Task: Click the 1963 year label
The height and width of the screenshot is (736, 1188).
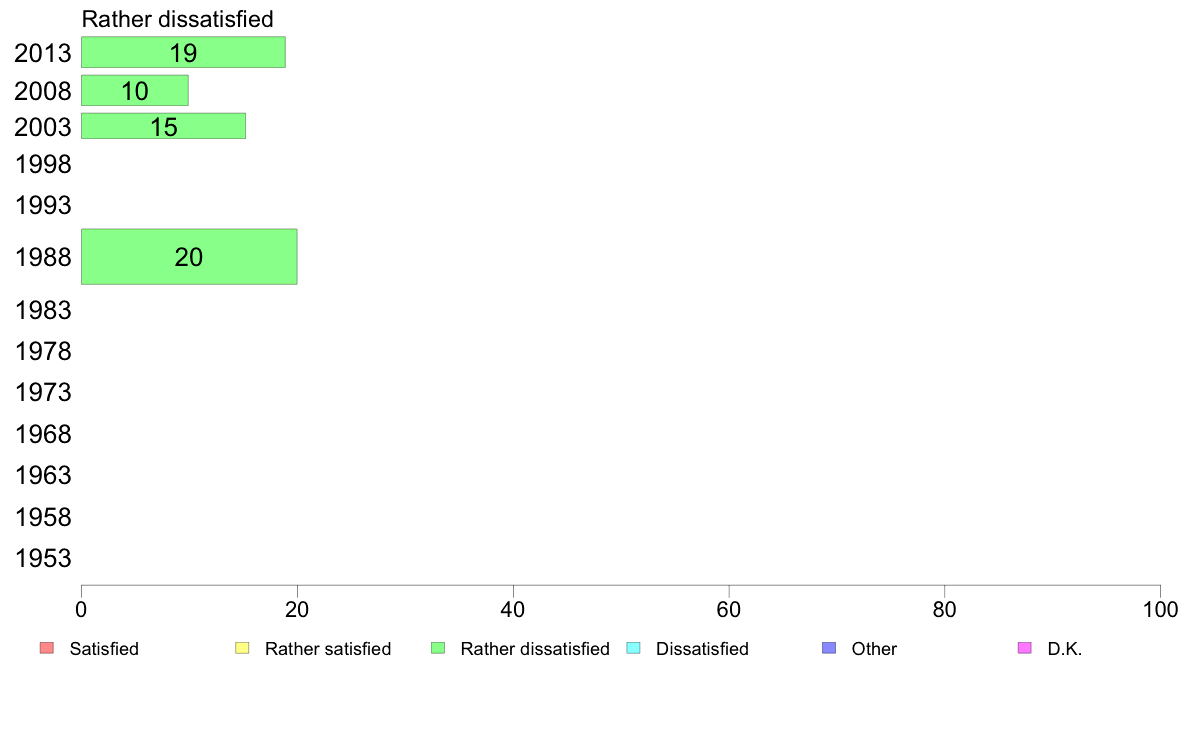Action: 43,475
